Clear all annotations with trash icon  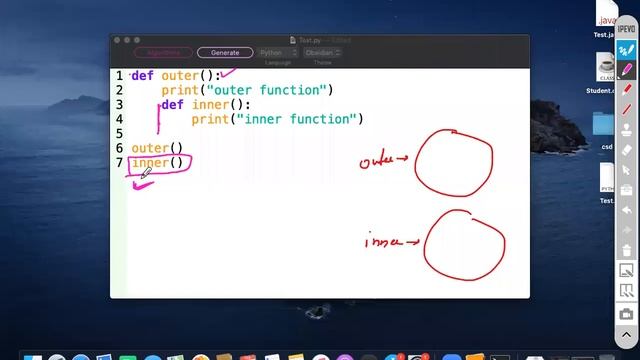click(627, 250)
